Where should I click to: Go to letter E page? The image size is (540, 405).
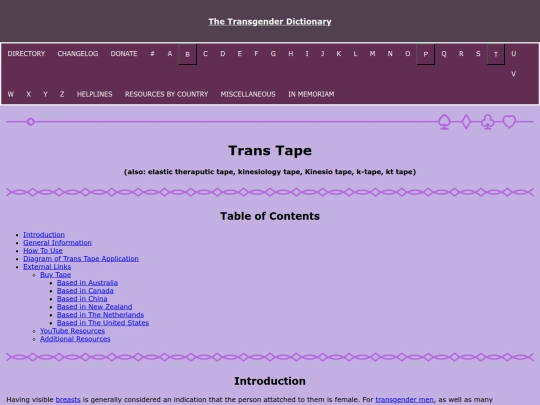click(x=240, y=54)
